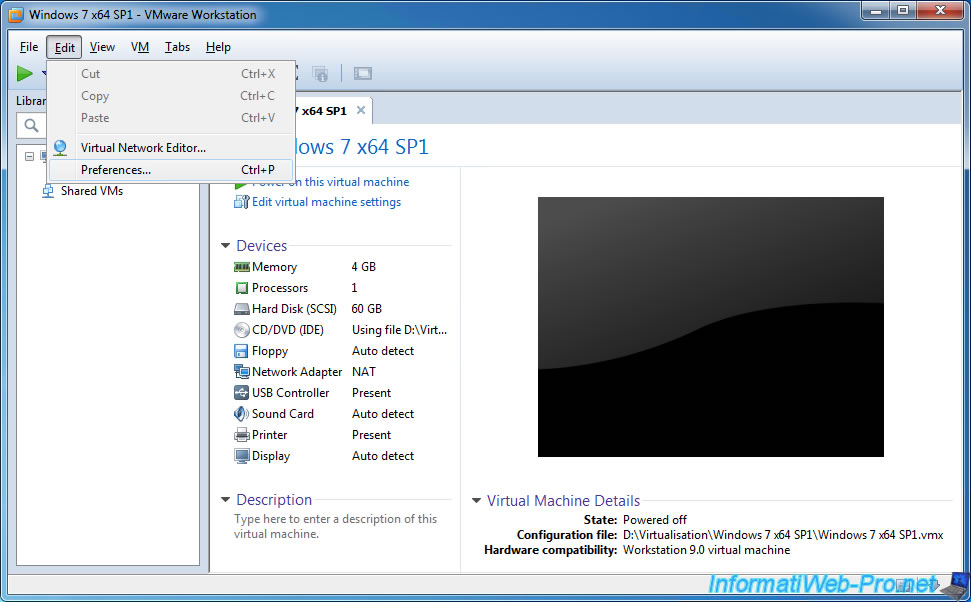The image size is (971, 602).
Task: Click the Floppy device label
Action: [x=270, y=351]
